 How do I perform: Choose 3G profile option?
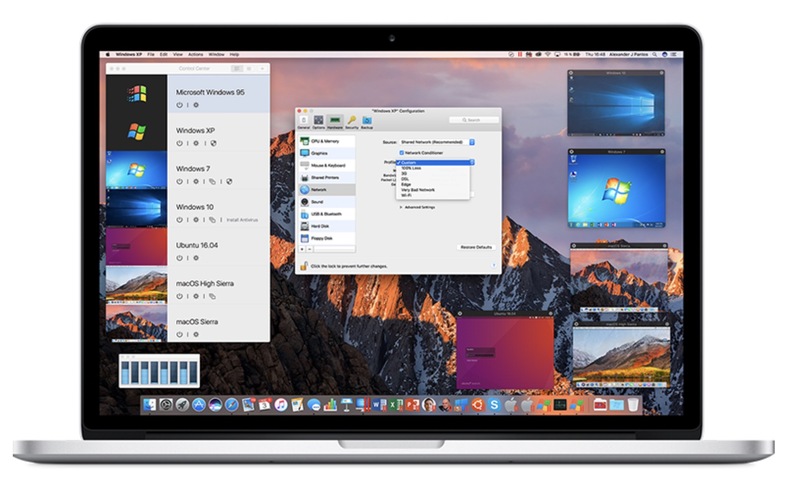pyautogui.click(x=433, y=174)
